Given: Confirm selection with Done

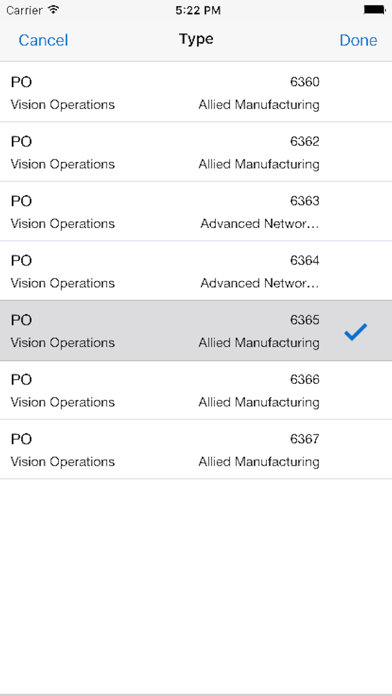Looking at the screenshot, I should click(x=358, y=40).
